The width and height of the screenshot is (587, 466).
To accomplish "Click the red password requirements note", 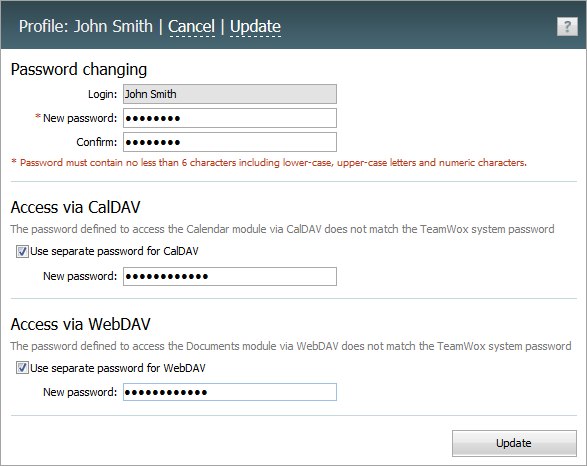I will point(269,163).
